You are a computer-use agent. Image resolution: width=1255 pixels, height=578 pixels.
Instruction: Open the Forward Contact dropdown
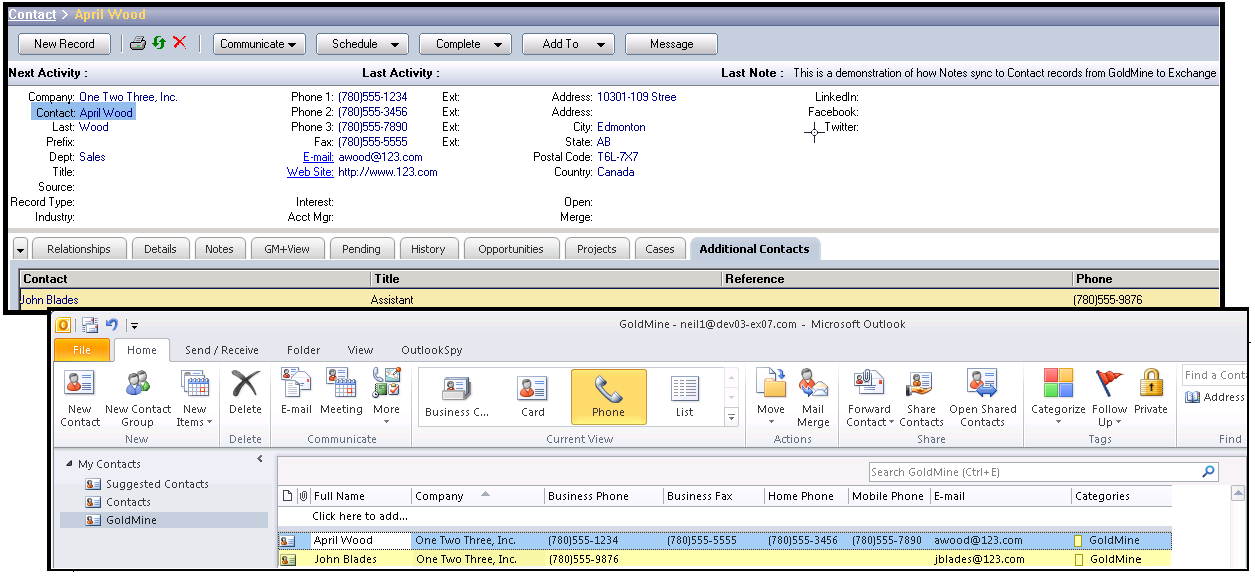point(869,399)
